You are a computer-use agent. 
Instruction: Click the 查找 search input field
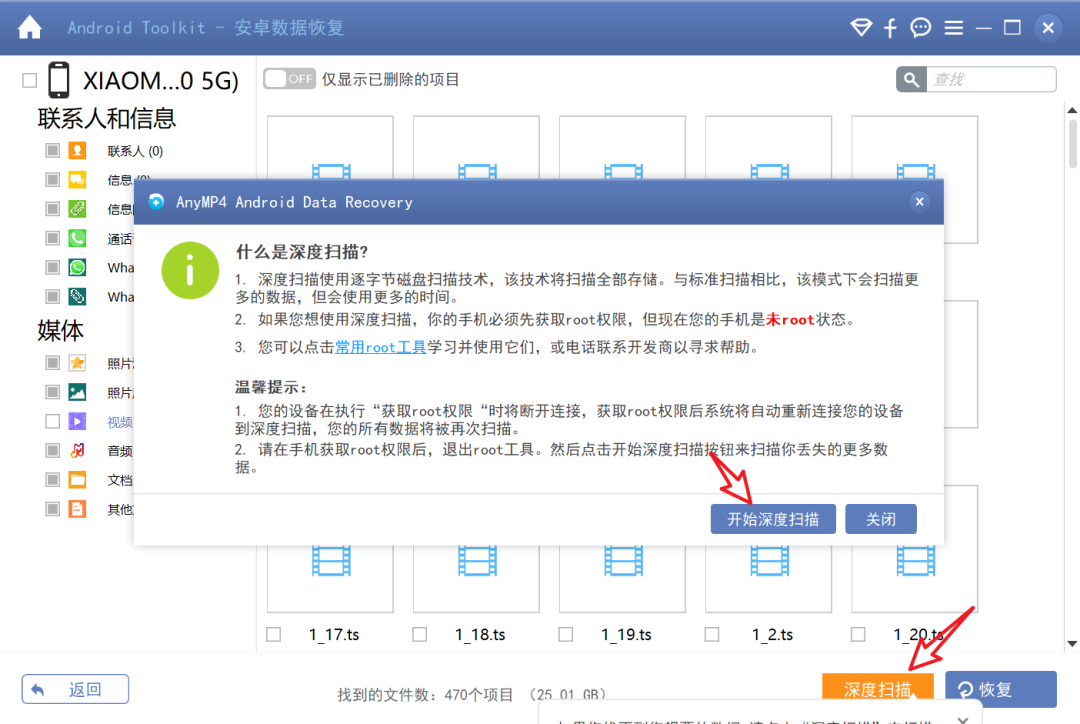point(991,79)
